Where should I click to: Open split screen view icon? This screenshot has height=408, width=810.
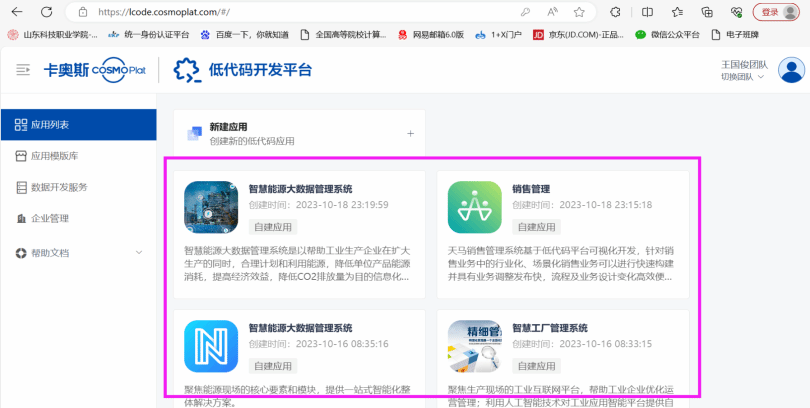tap(647, 12)
